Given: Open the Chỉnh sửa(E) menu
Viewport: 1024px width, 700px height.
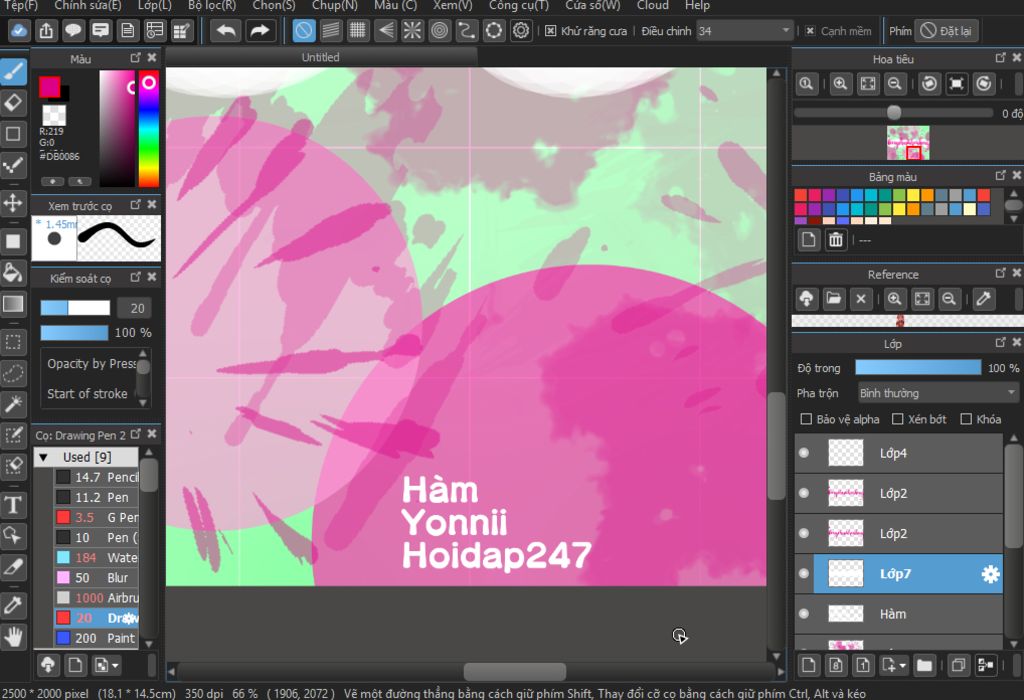Looking at the screenshot, I should [x=88, y=6].
